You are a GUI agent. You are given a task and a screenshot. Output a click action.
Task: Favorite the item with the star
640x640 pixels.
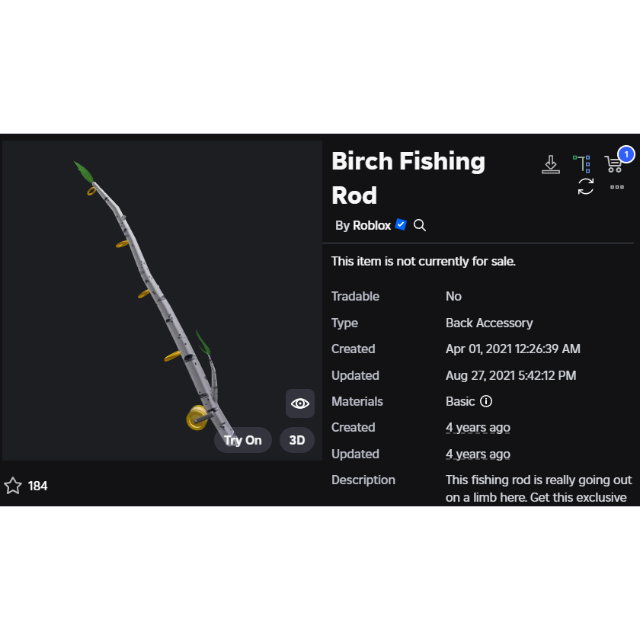[13, 486]
